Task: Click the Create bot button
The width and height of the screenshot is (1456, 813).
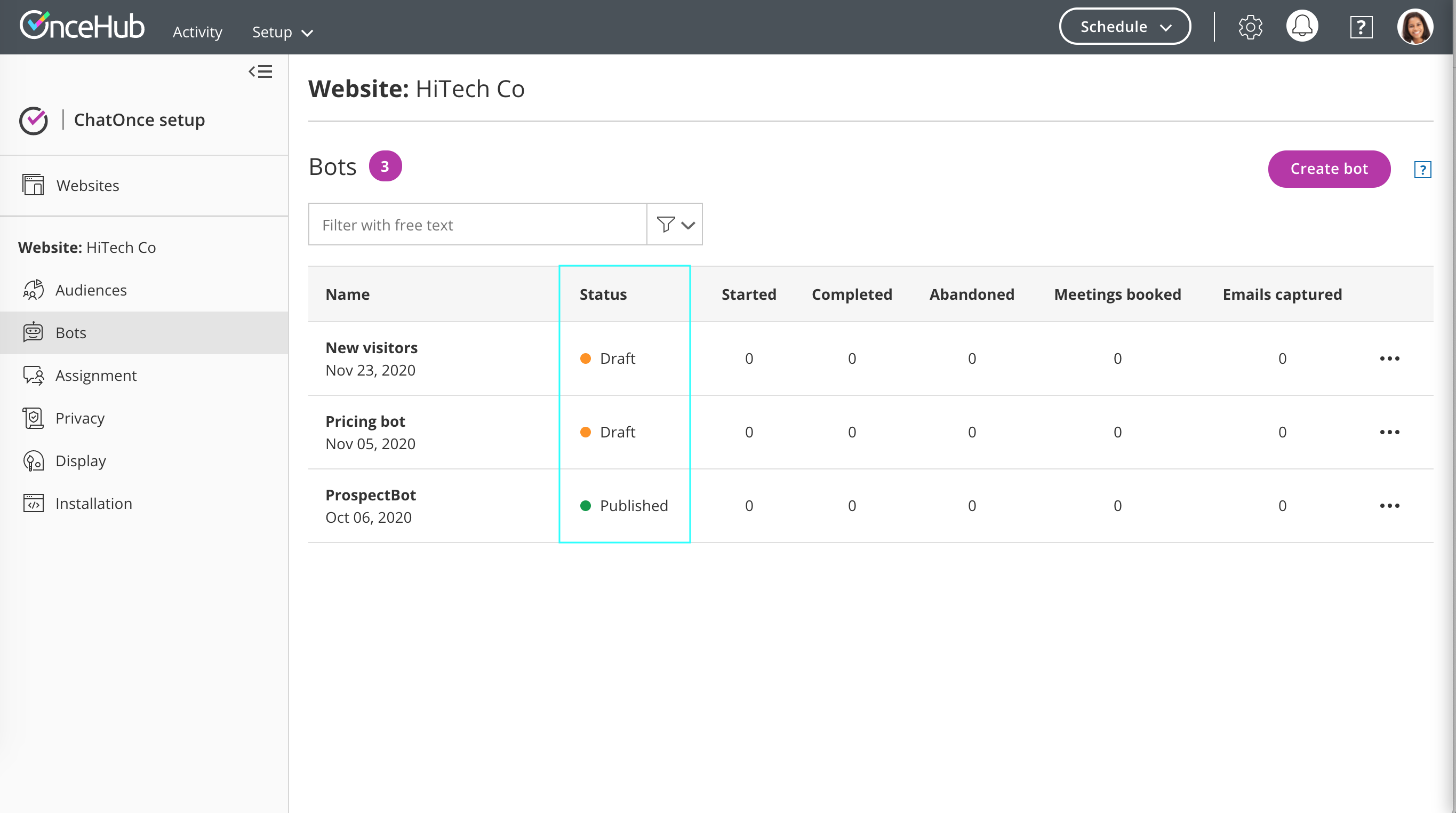Action: point(1329,169)
